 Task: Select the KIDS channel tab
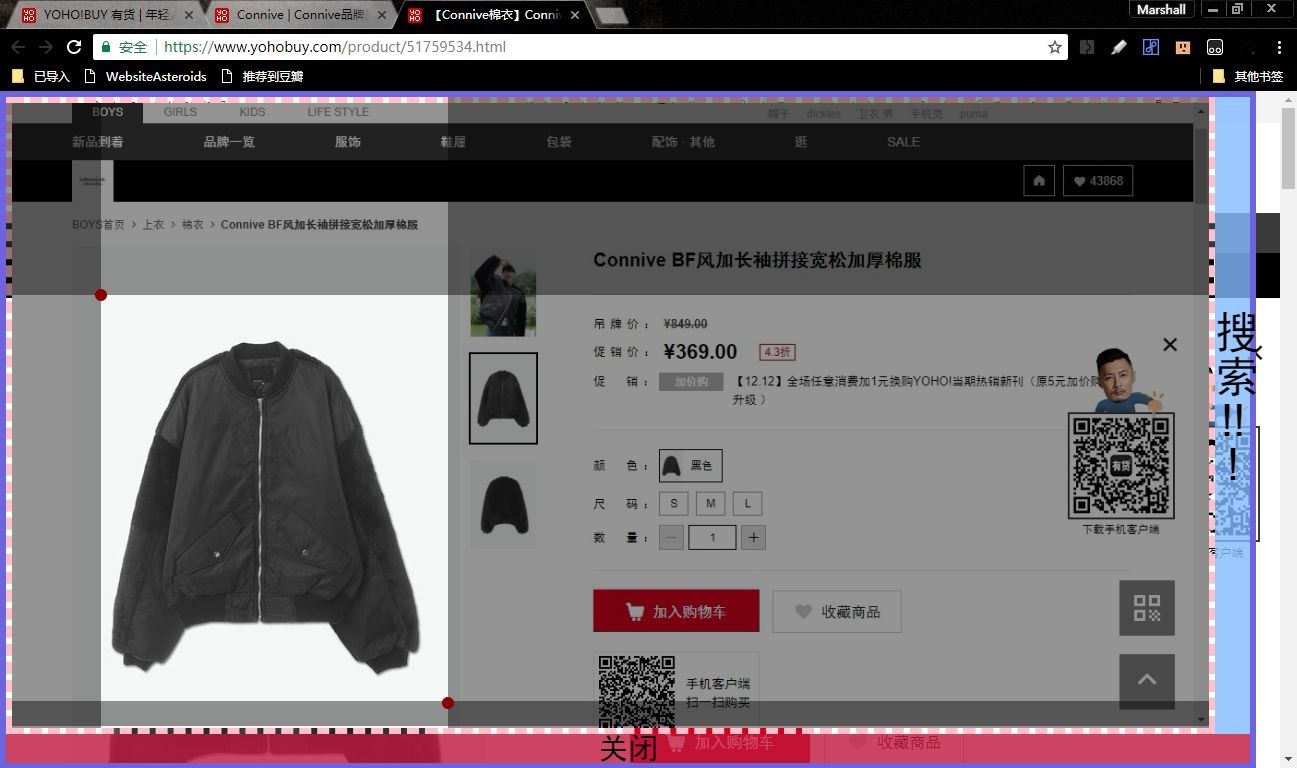click(252, 112)
